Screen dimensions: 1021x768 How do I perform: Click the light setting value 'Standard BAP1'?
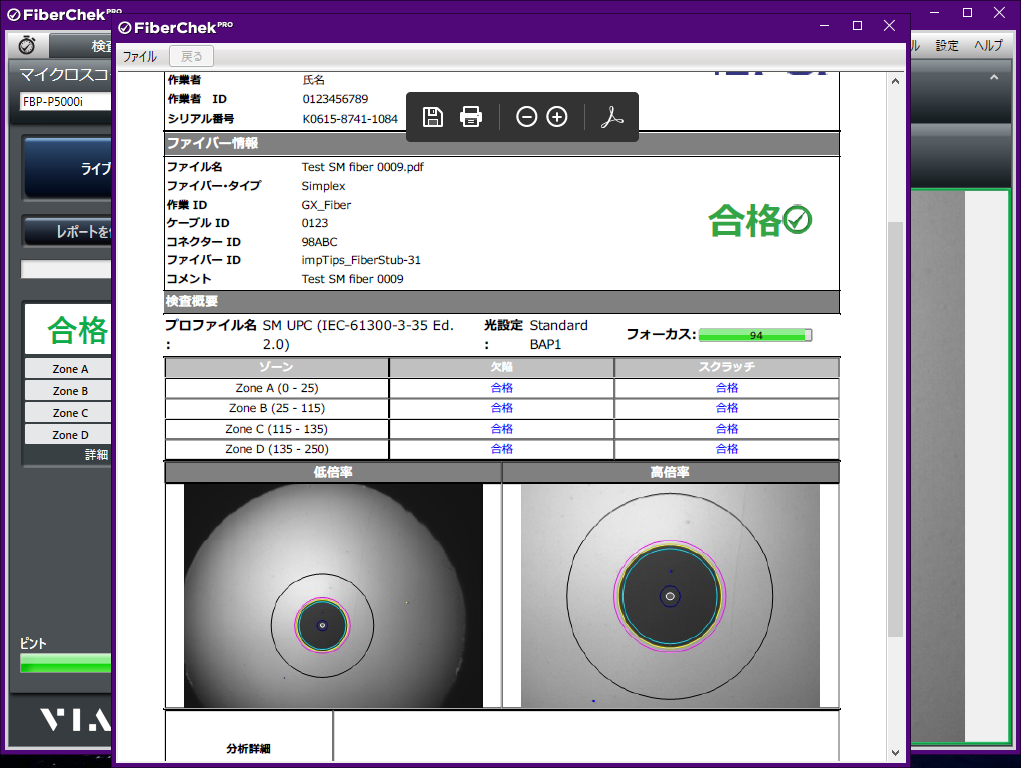click(x=558, y=335)
